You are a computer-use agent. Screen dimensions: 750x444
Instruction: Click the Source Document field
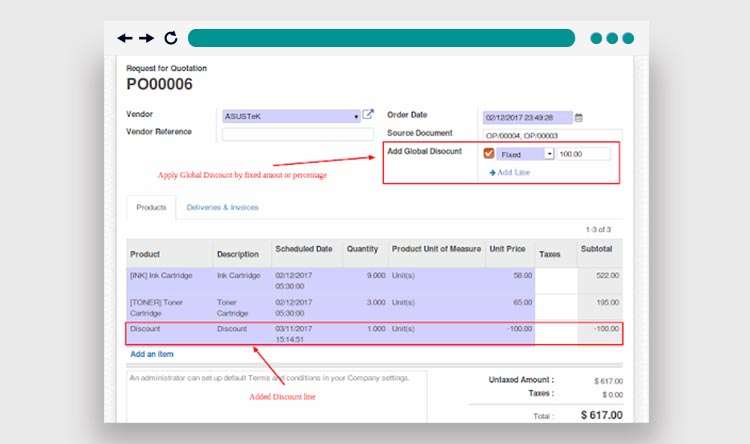[552, 135]
